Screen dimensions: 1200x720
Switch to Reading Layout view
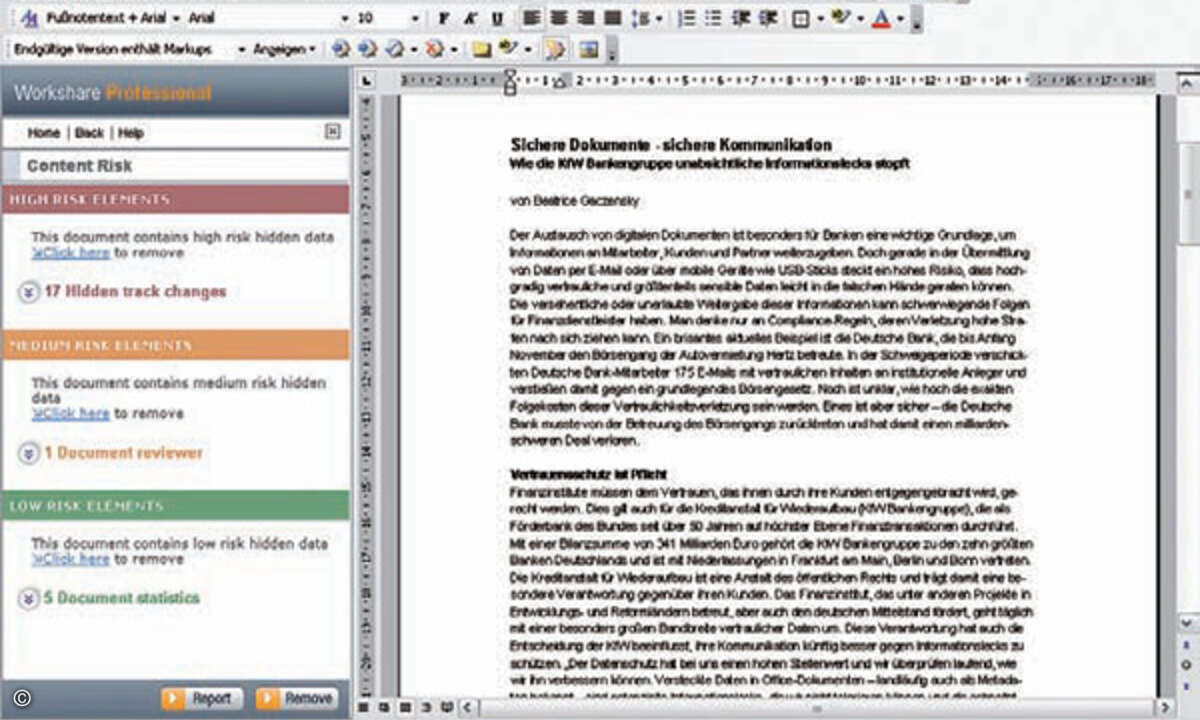click(x=448, y=707)
